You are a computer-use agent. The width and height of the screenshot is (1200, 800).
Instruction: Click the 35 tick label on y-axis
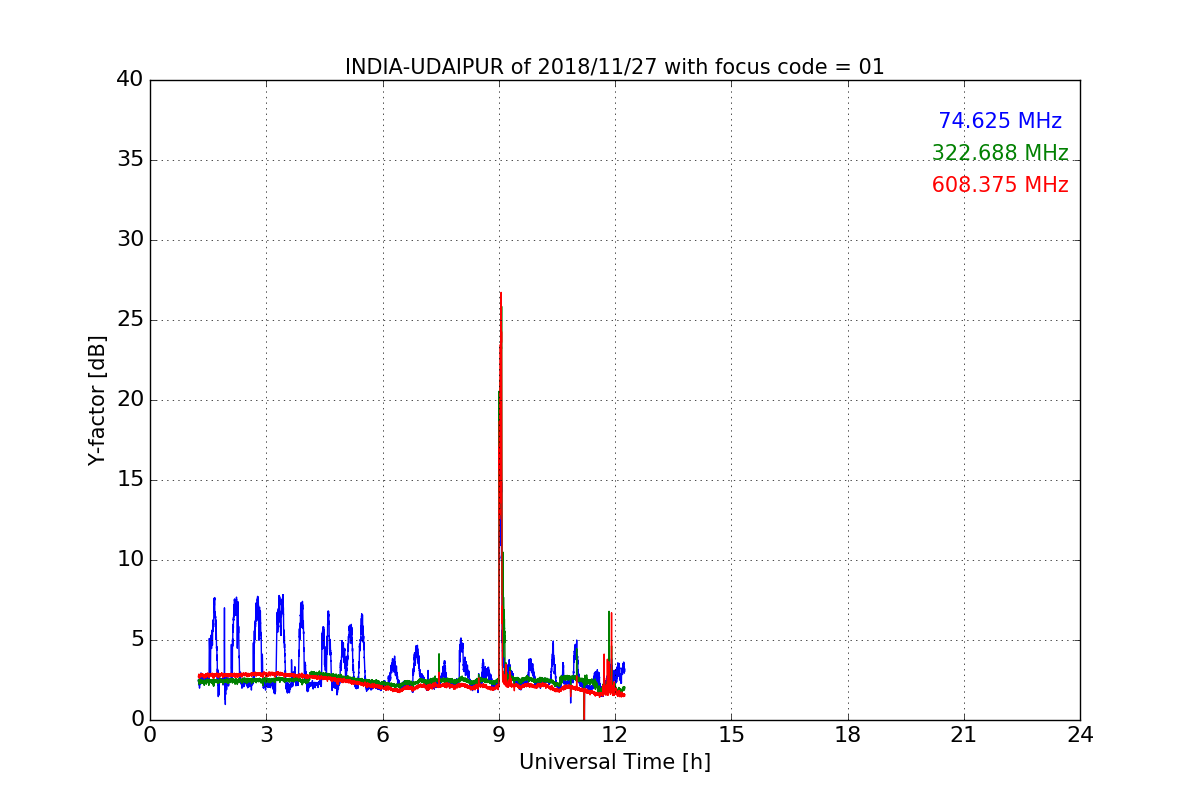point(130,160)
